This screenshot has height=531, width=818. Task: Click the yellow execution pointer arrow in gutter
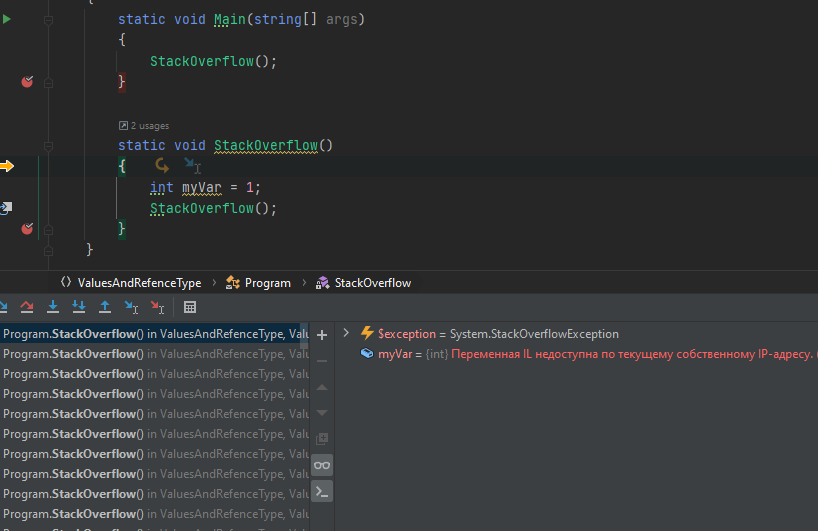(x=7, y=166)
